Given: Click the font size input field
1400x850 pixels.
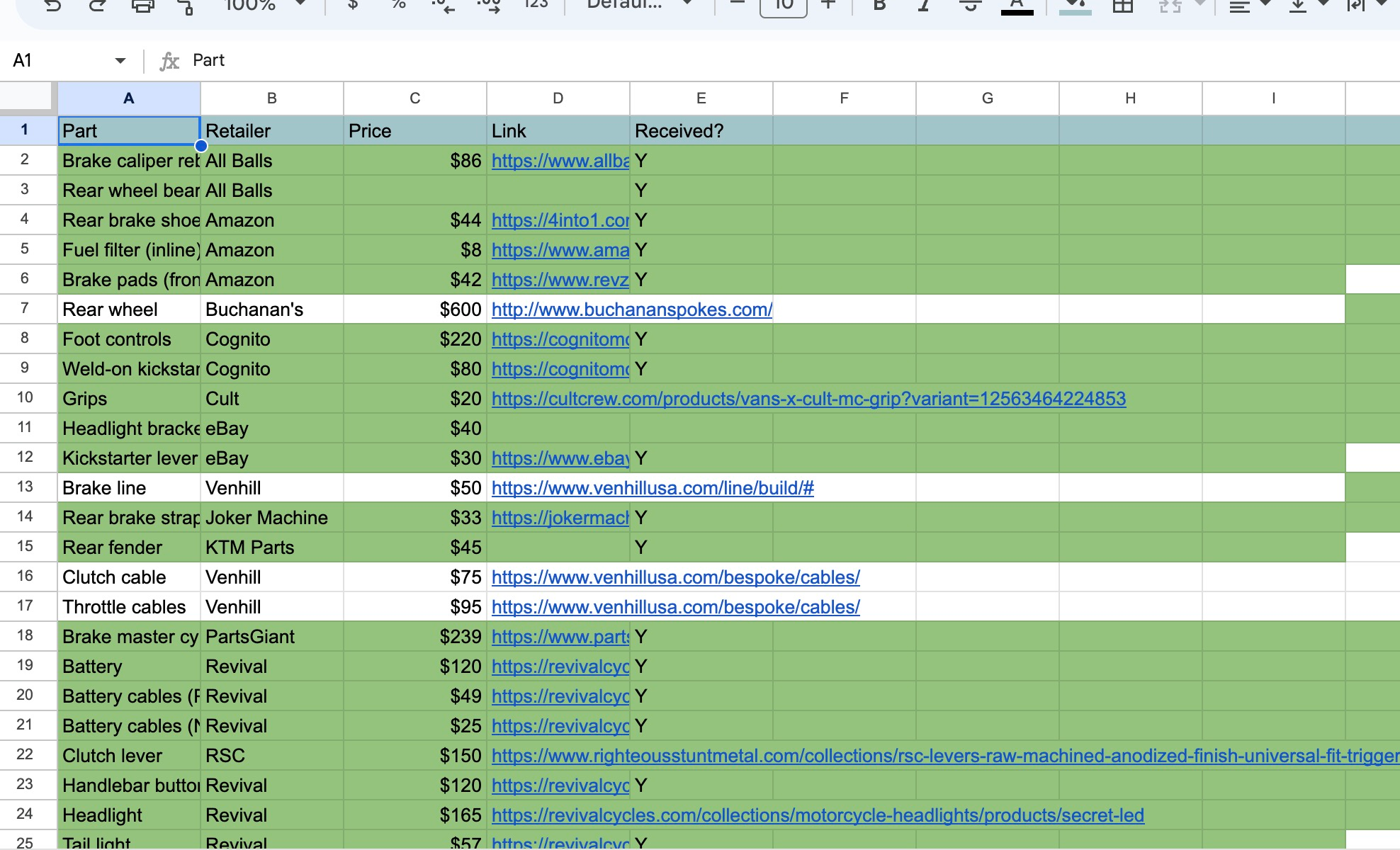Looking at the screenshot, I should [783, 6].
